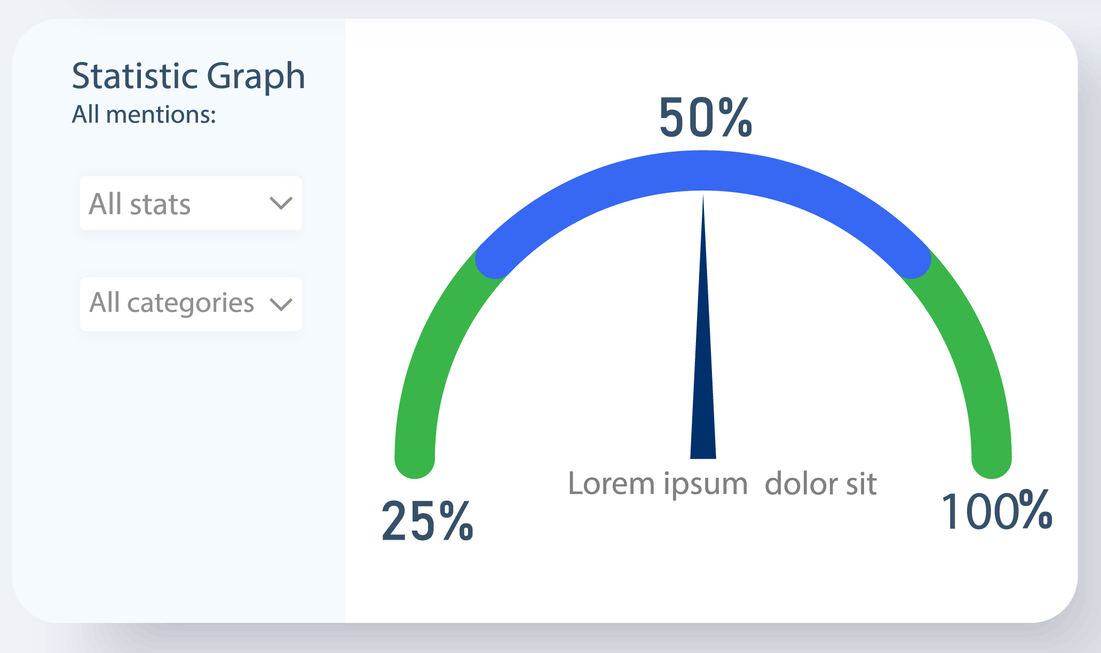Viewport: 1101px width, 653px height.
Task: Click the Lorem ipsum dolor sit caption
Action: tap(722, 484)
